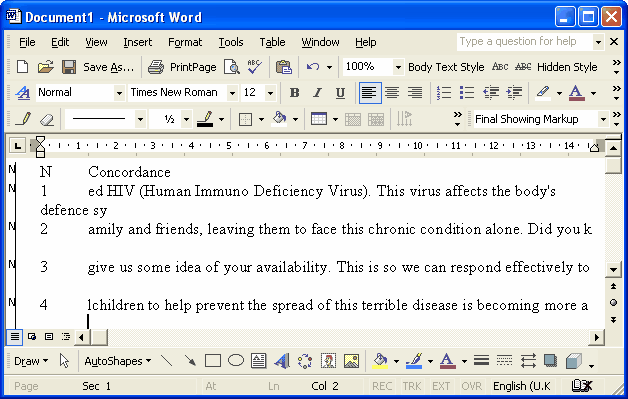Select the Arrow drawing tool

pos(190,361)
